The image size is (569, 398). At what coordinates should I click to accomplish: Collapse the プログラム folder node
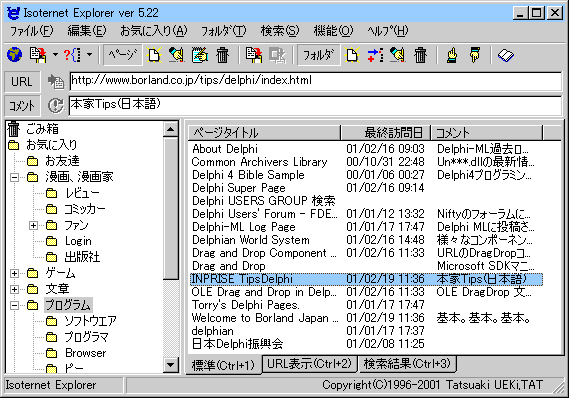15,305
